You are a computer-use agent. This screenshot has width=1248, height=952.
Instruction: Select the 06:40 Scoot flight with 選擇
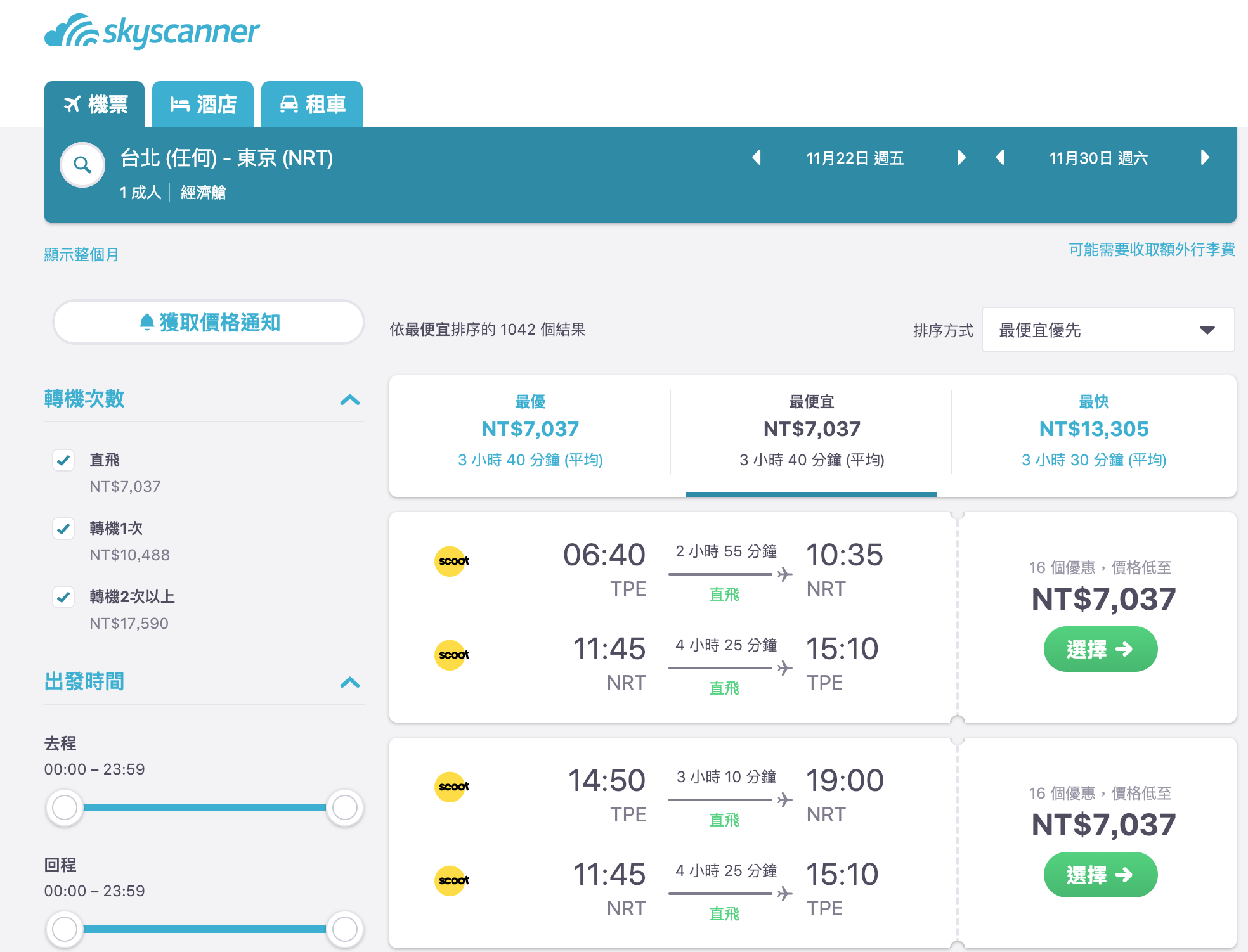[x=1100, y=649]
